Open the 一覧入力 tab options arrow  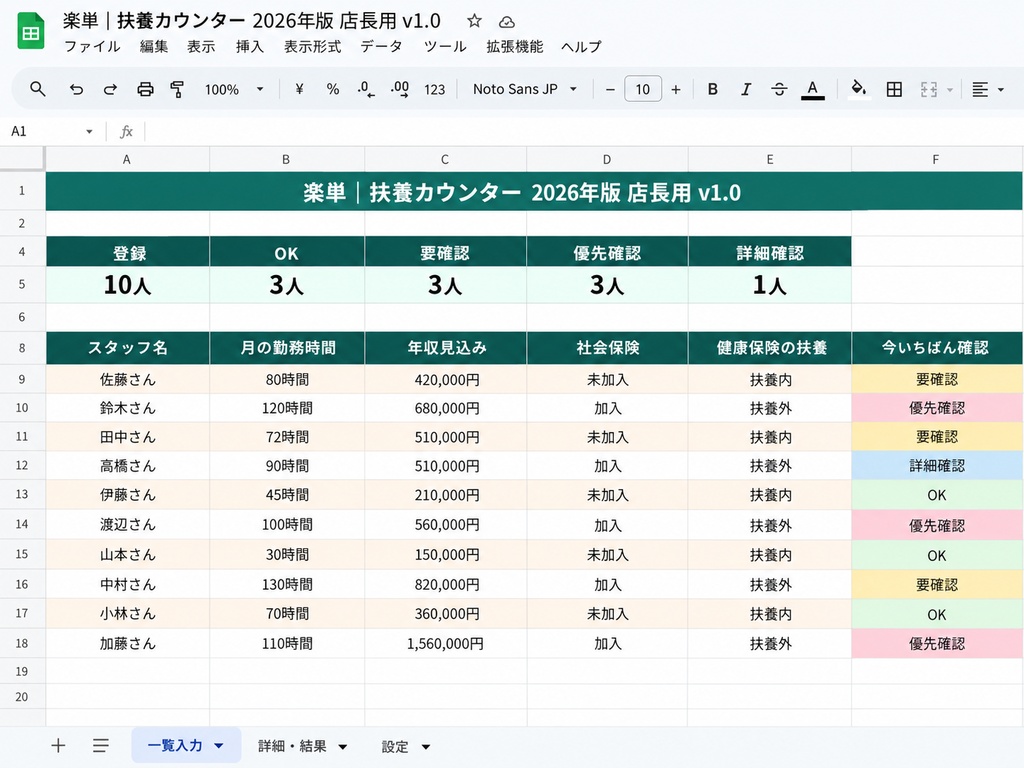click(219, 746)
